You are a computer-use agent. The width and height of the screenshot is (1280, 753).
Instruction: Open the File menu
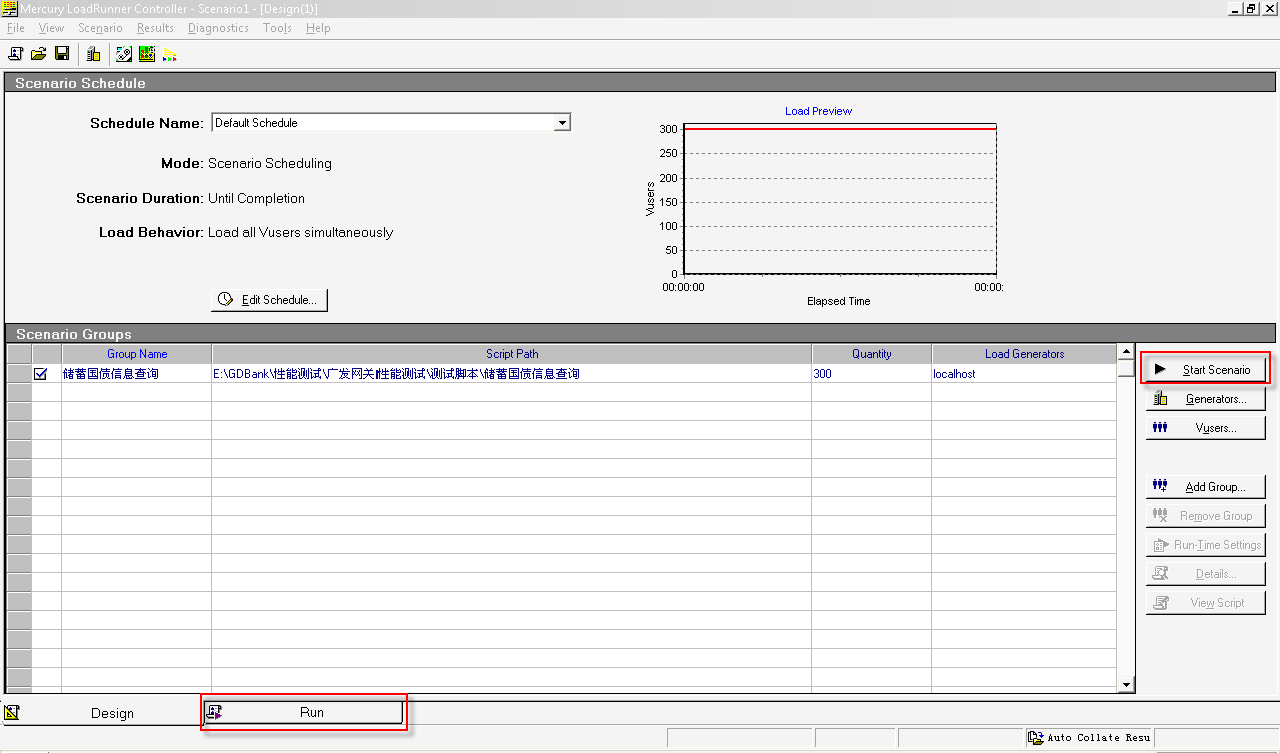click(16, 28)
